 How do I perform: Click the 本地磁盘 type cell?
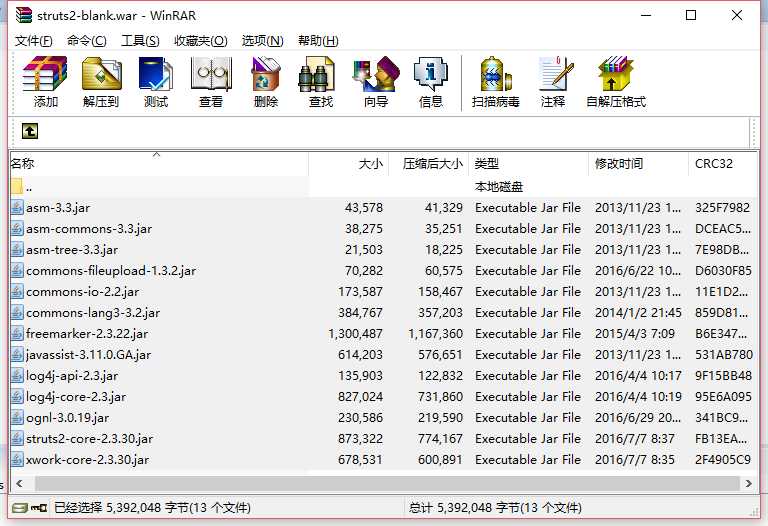(499, 187)
